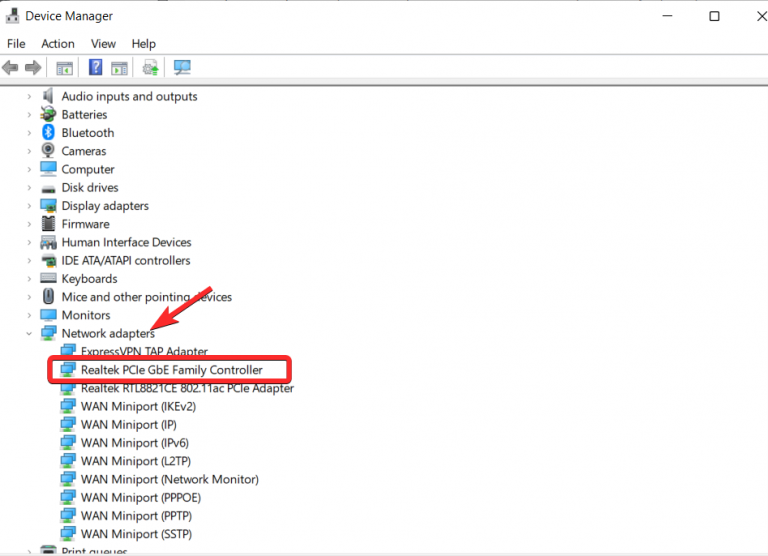This screenshot has height=556, width=768.
Task: Expand the Cameras category
Action: [29, 151]
